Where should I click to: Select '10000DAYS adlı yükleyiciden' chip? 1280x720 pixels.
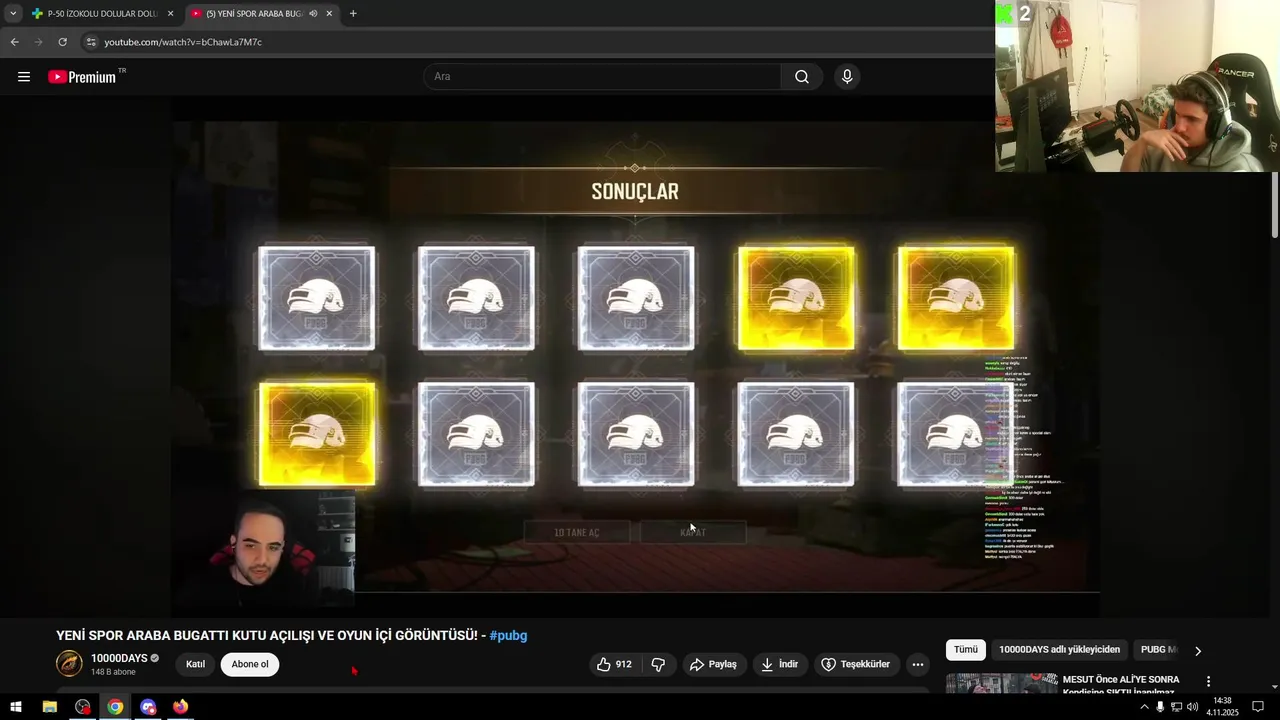[x=1060, y=650]
